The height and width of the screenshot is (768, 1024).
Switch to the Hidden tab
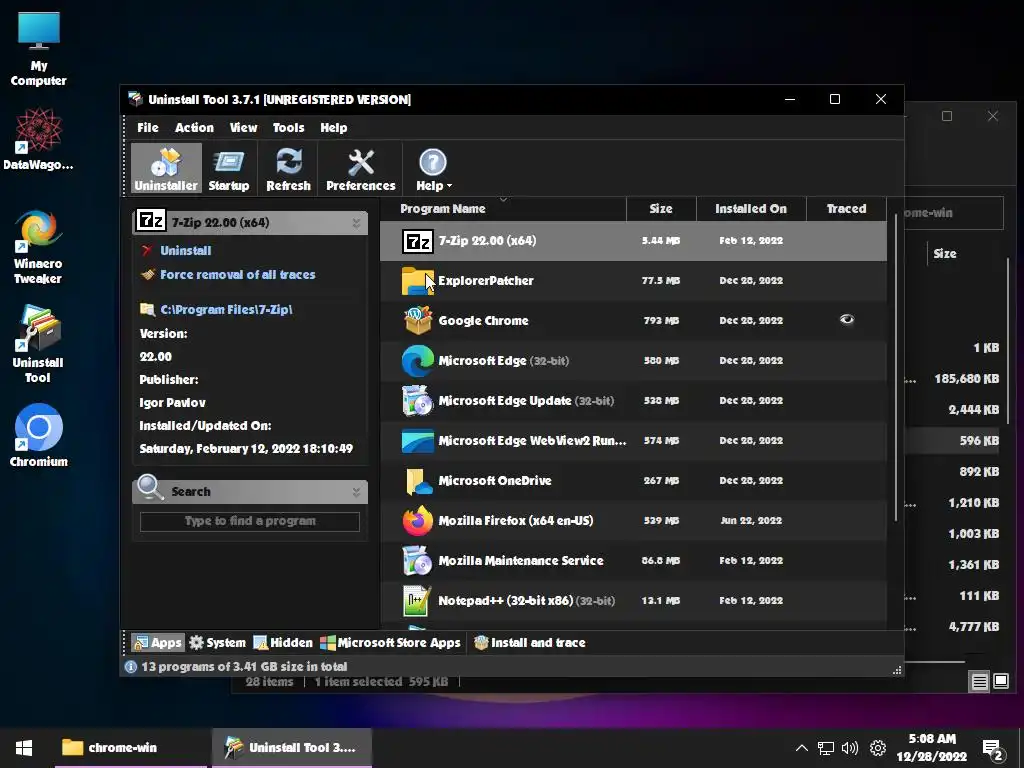(x=283, y=643)
